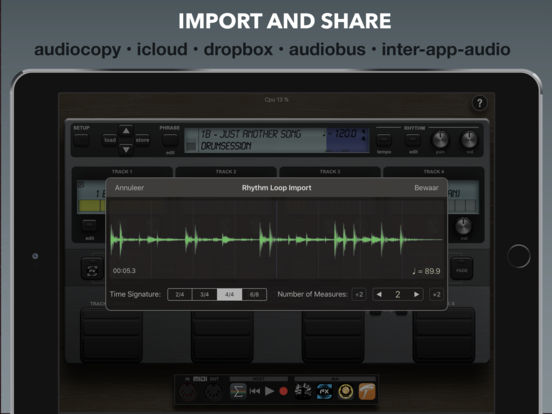
Task: Click Annuleer to cancel the import
Action: (129, 188)
